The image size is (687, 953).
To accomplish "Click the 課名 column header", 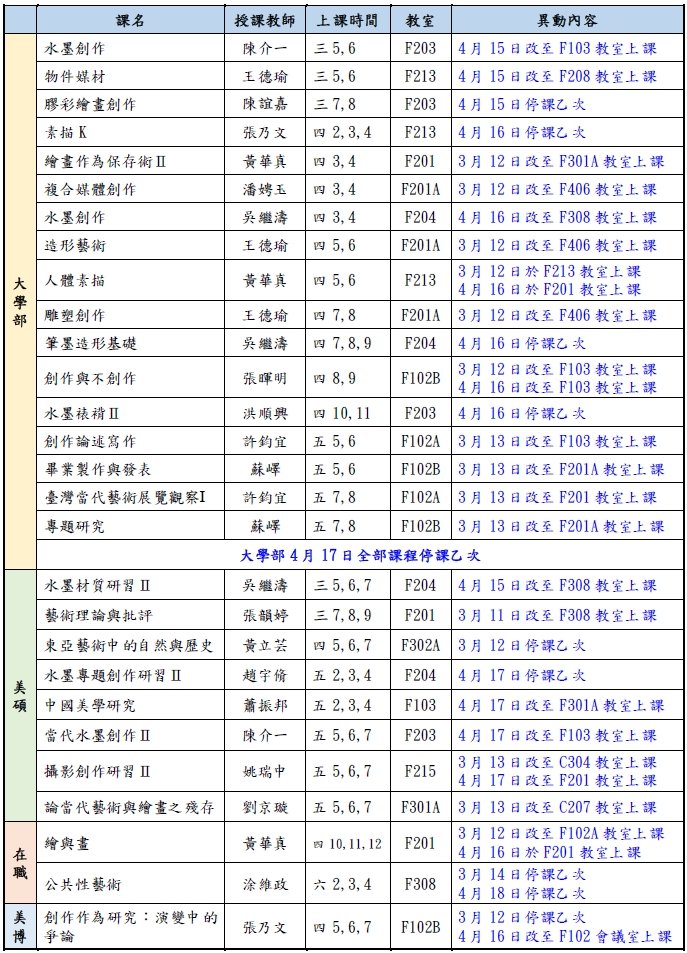I will pyautogui.click(x=130, y=20).
